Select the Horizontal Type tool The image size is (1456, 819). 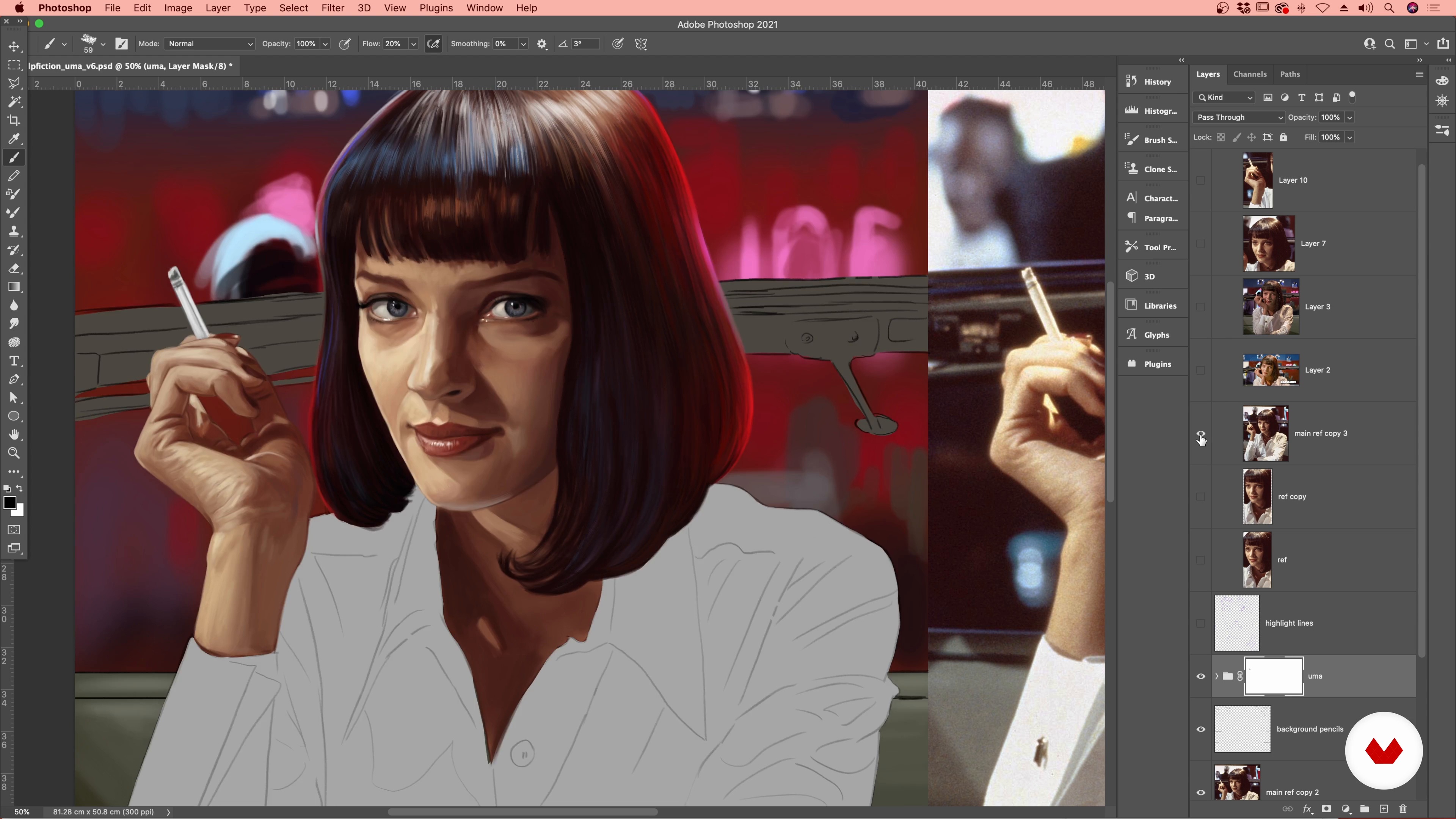click(14, 361)
